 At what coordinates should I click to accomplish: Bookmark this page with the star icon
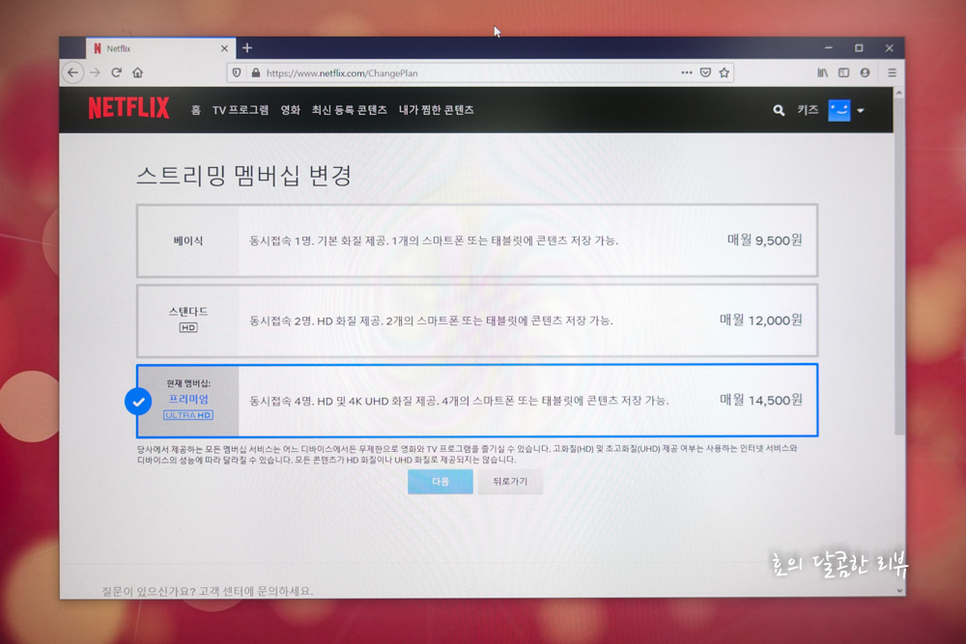[724, 73]
